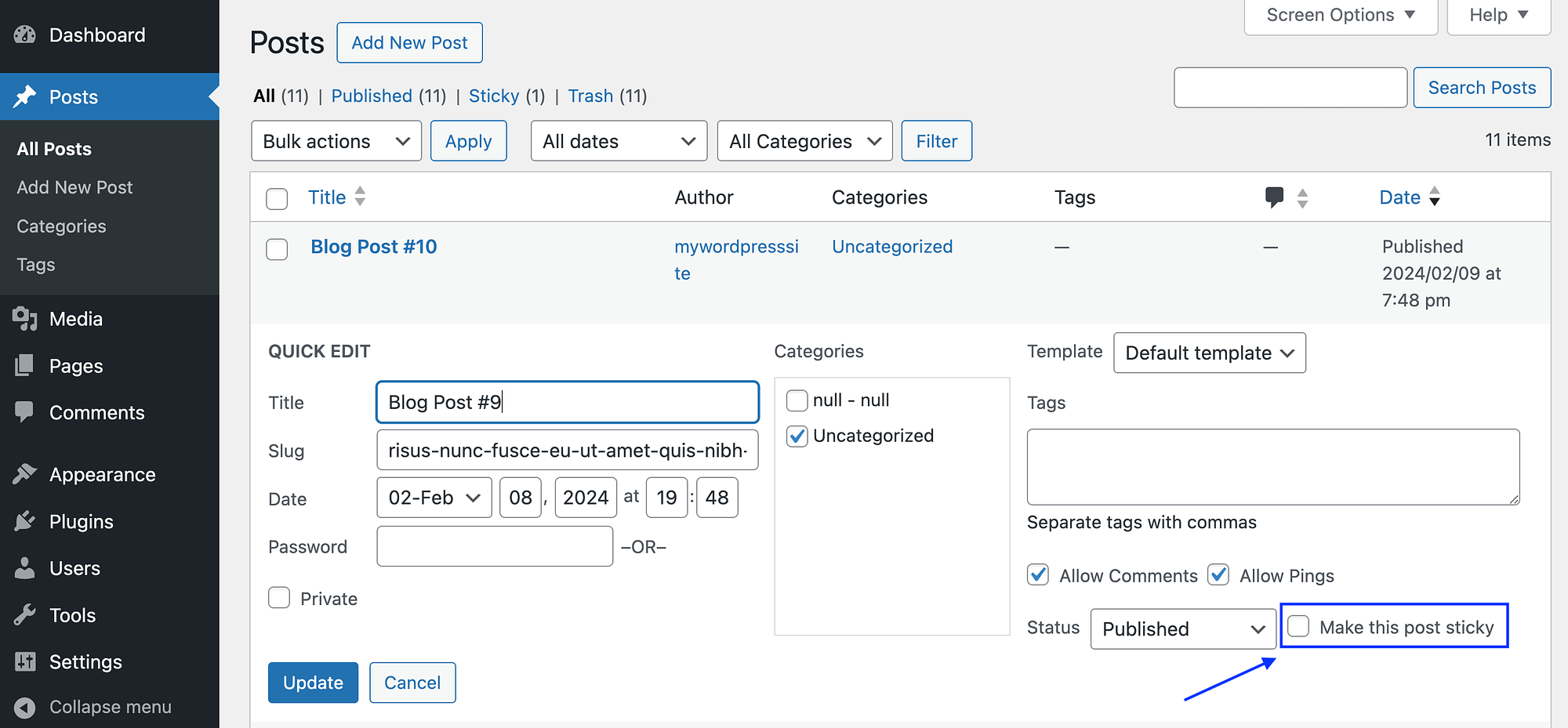This screenshot has height=728, width=1568.
Task: Tick the Private checkbox
Action: tap(279, 598)
